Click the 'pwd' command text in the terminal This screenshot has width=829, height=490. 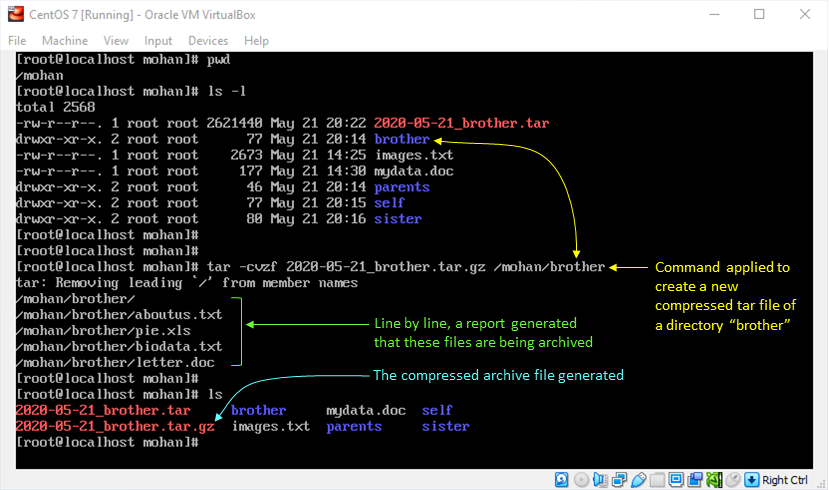point(218,59)
